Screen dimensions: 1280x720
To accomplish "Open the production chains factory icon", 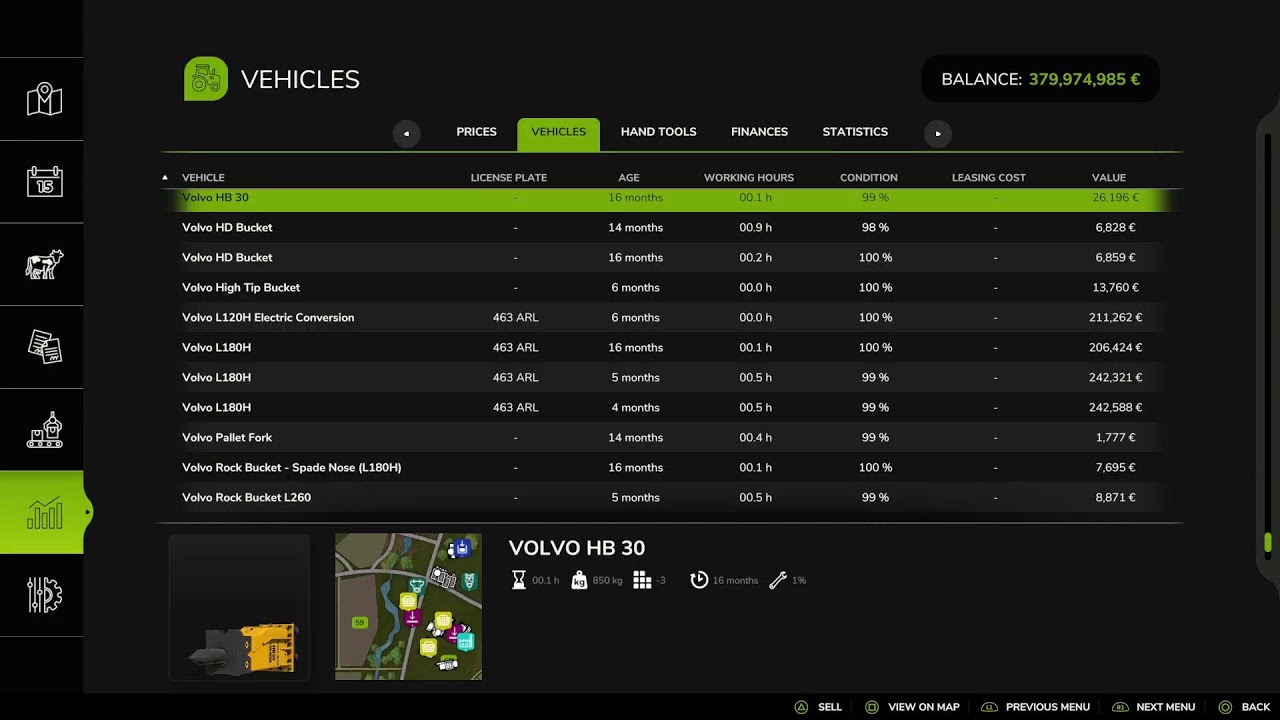I will coord(44,430).
